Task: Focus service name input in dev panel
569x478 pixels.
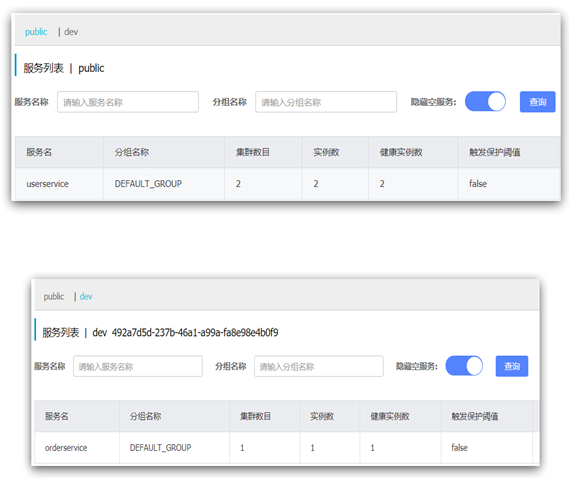Action: [x=138, y=366]
